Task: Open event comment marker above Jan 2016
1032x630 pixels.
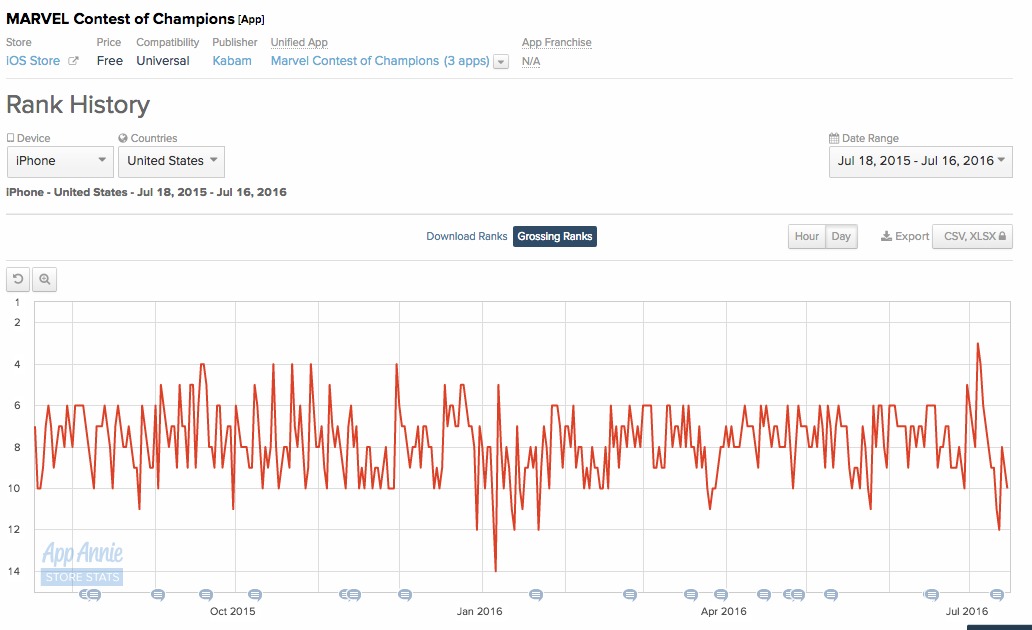Action: pyautogui.click(x=536, y=594)
